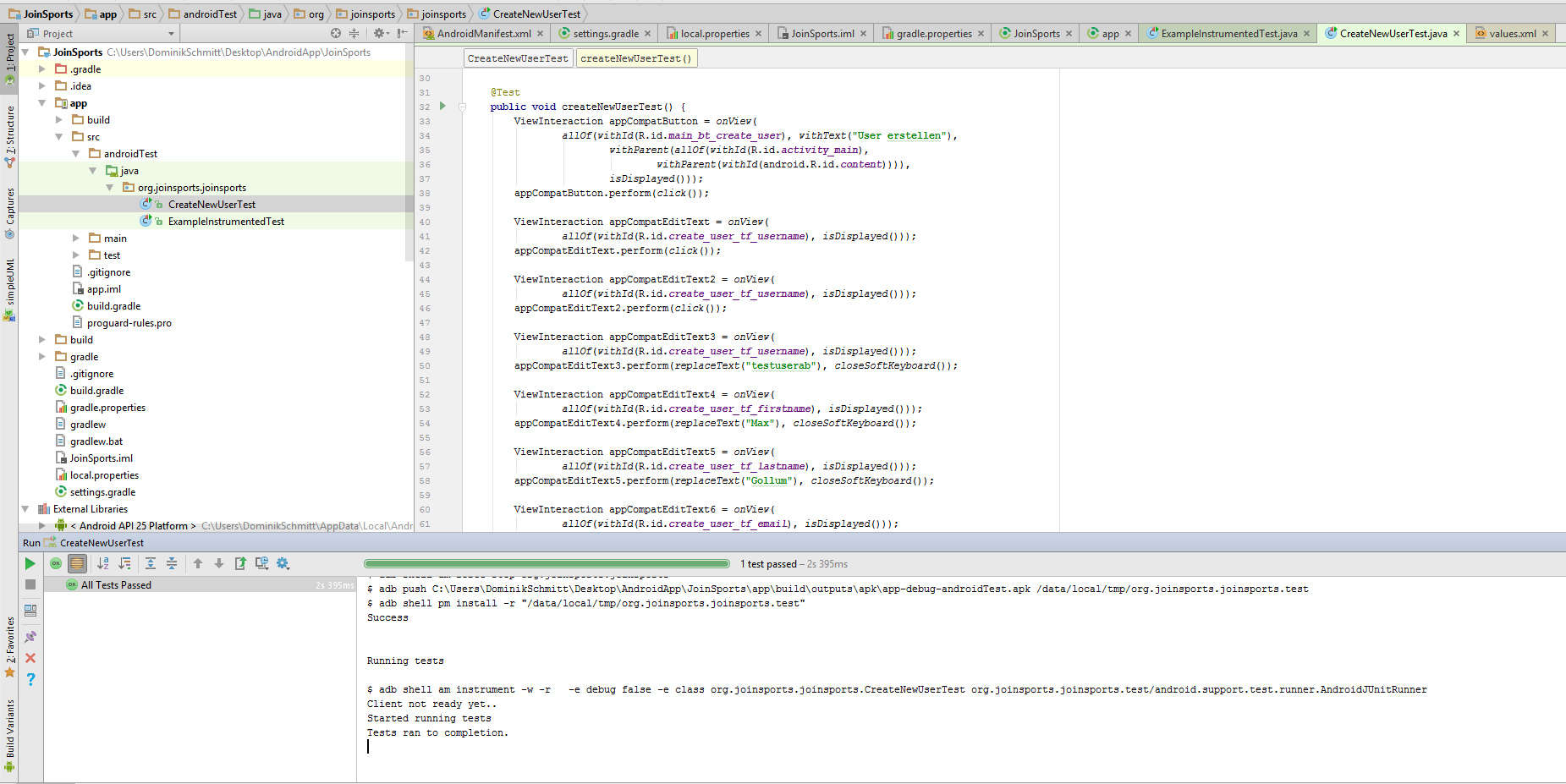
Task: Sort test results by duration
Action: 124,563
